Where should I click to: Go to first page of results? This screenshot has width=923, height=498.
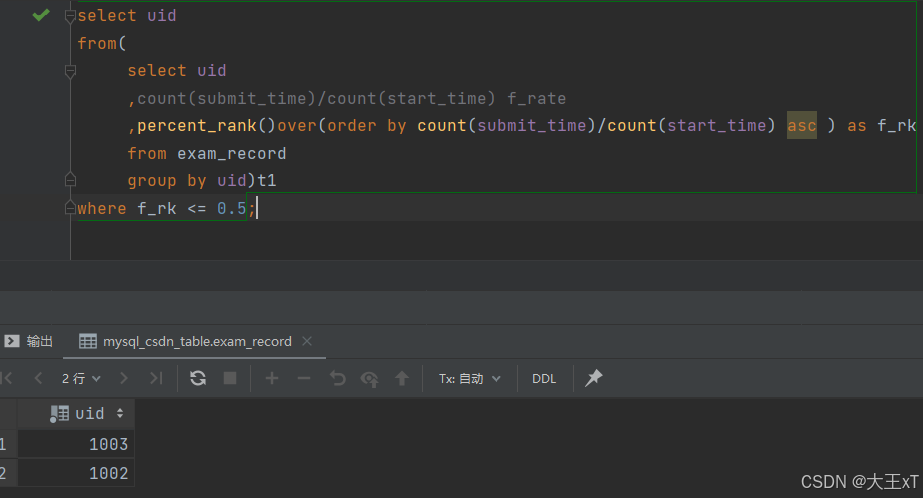pos(7,378)
